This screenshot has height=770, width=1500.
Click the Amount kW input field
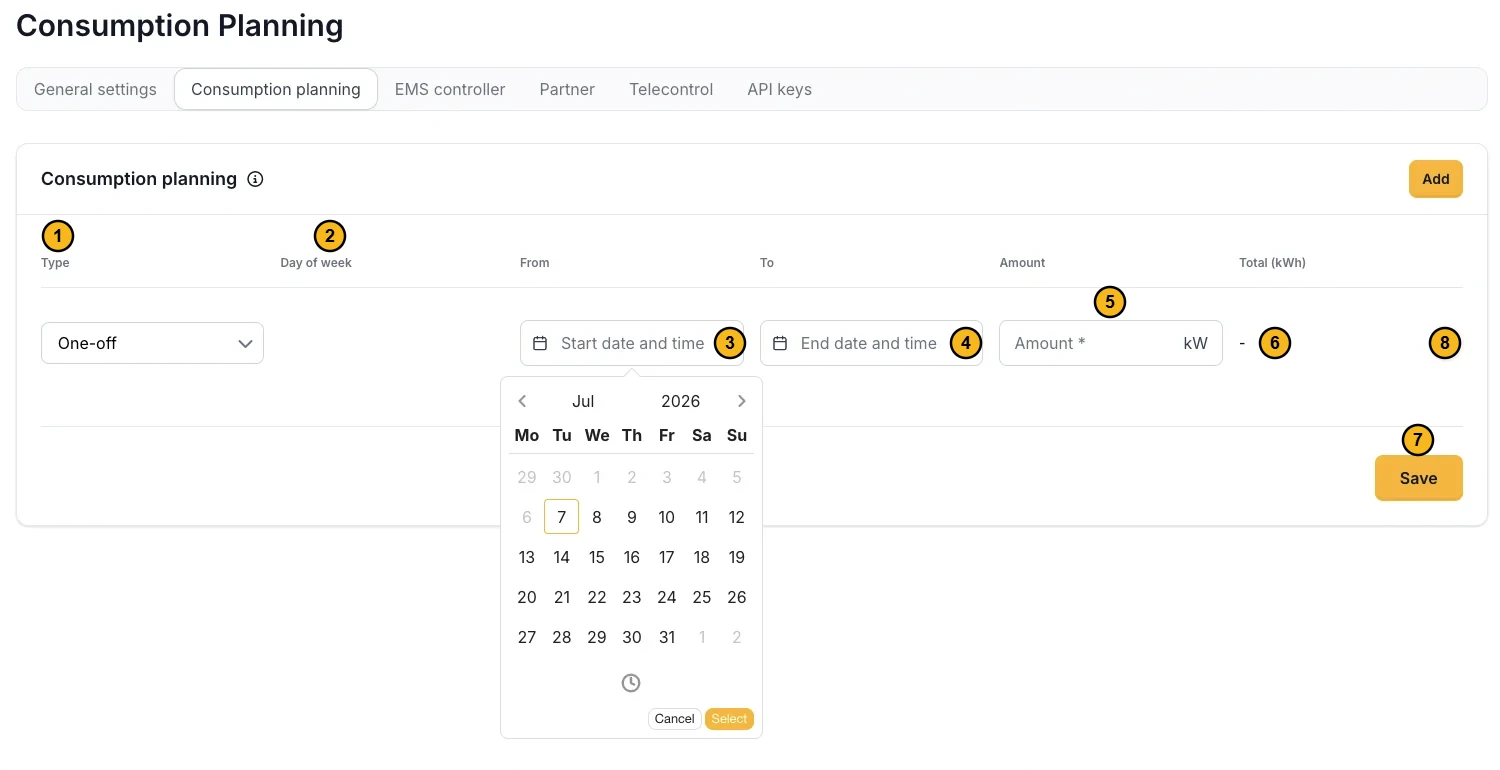(x=1110, y=343)
